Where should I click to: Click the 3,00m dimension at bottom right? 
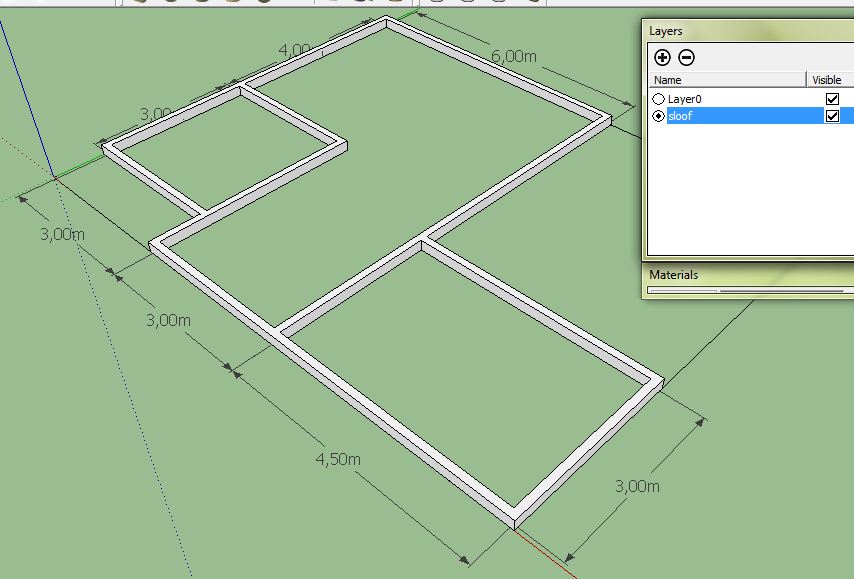click(x=634, y=485)
